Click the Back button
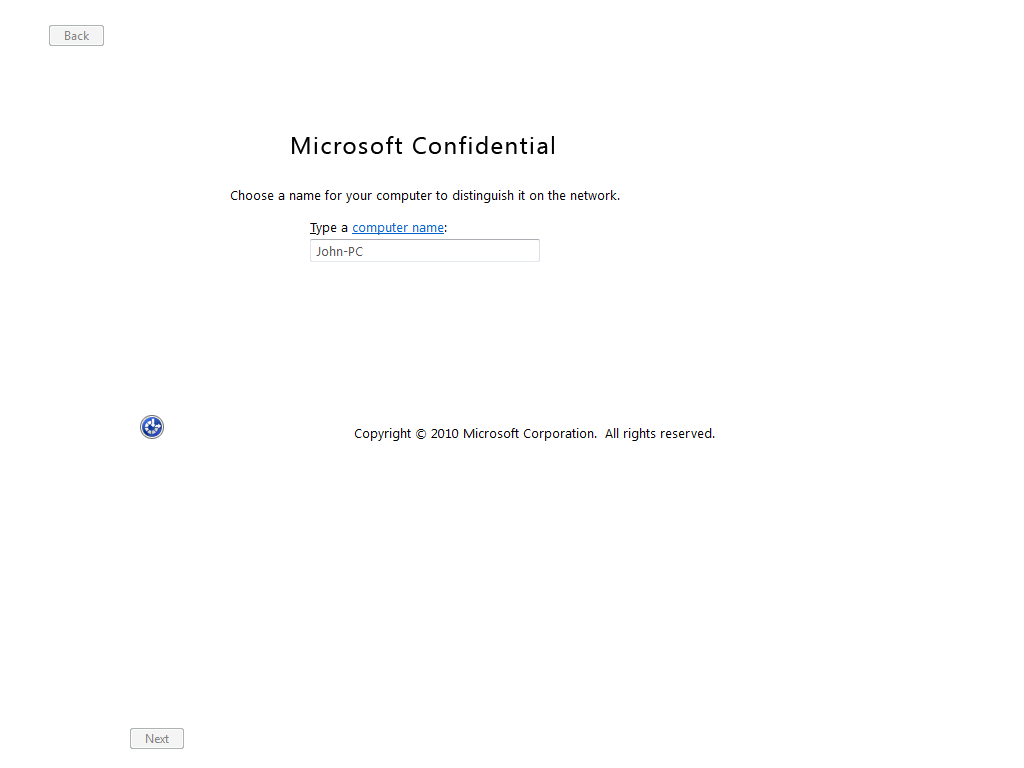Viewport: 1024px width, 768px height. 76,36
